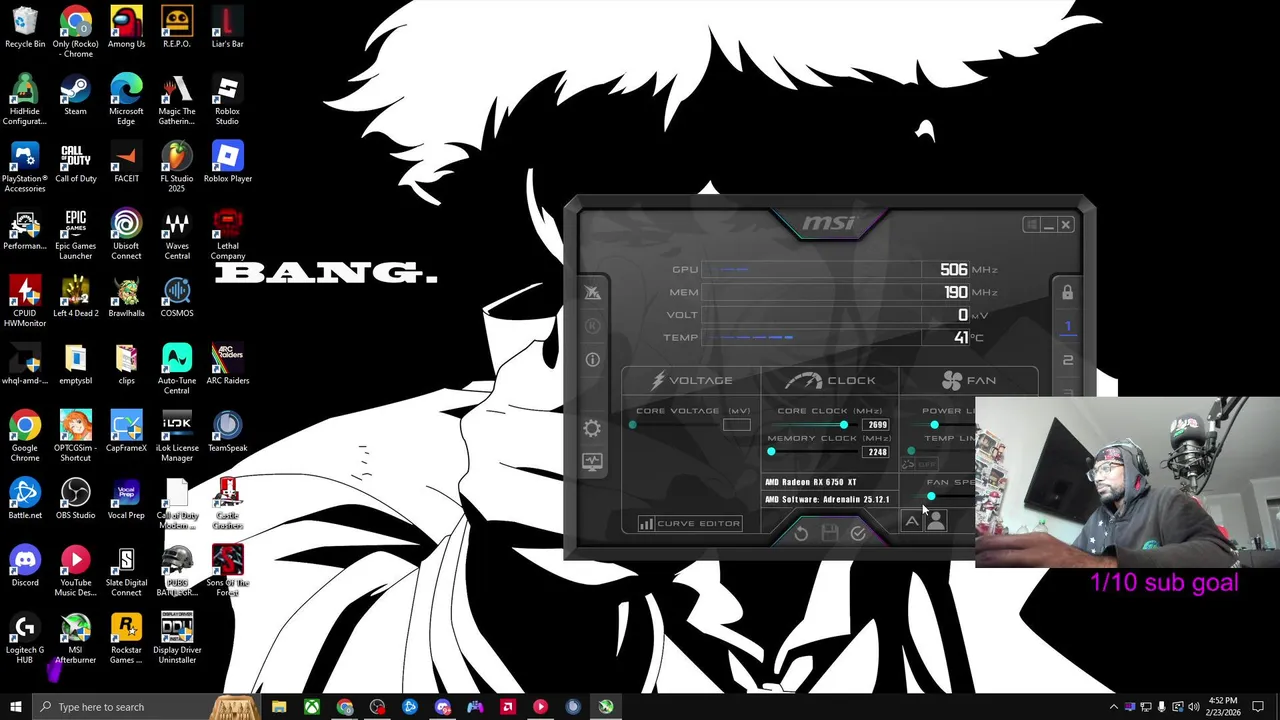Adjust the Core Clock slider handle

tap(844, 425)
